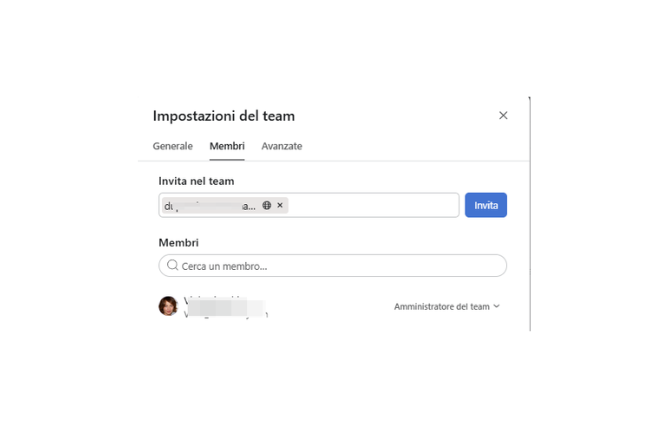The image size is (668, 428).
Task: Click the magnifier icon in member search
Action: 173,266
